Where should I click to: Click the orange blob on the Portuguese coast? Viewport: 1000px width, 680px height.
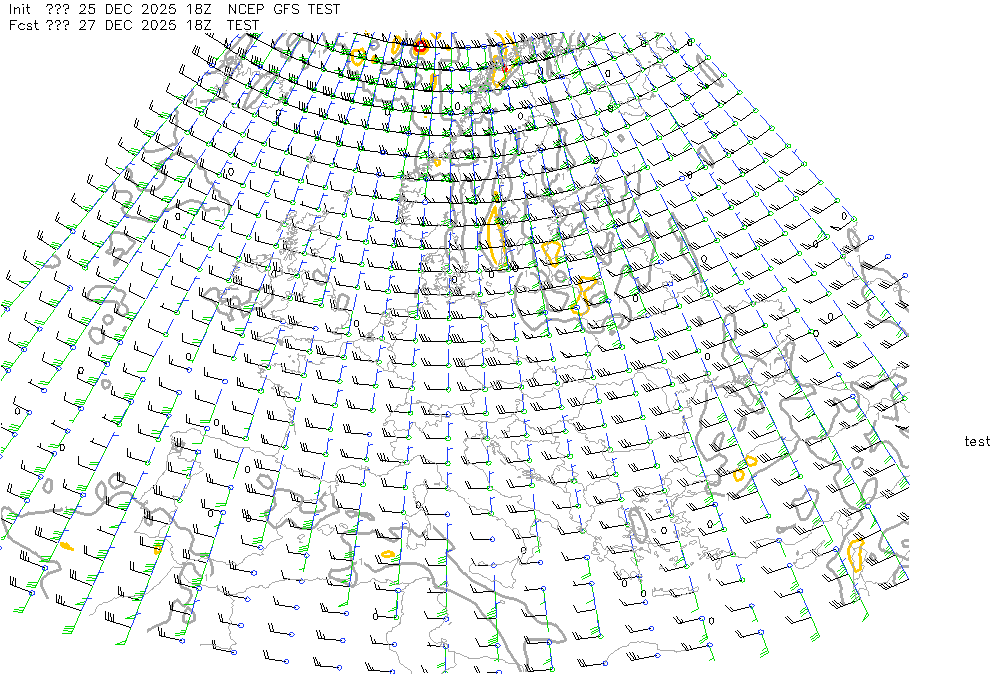pos(158,547)
